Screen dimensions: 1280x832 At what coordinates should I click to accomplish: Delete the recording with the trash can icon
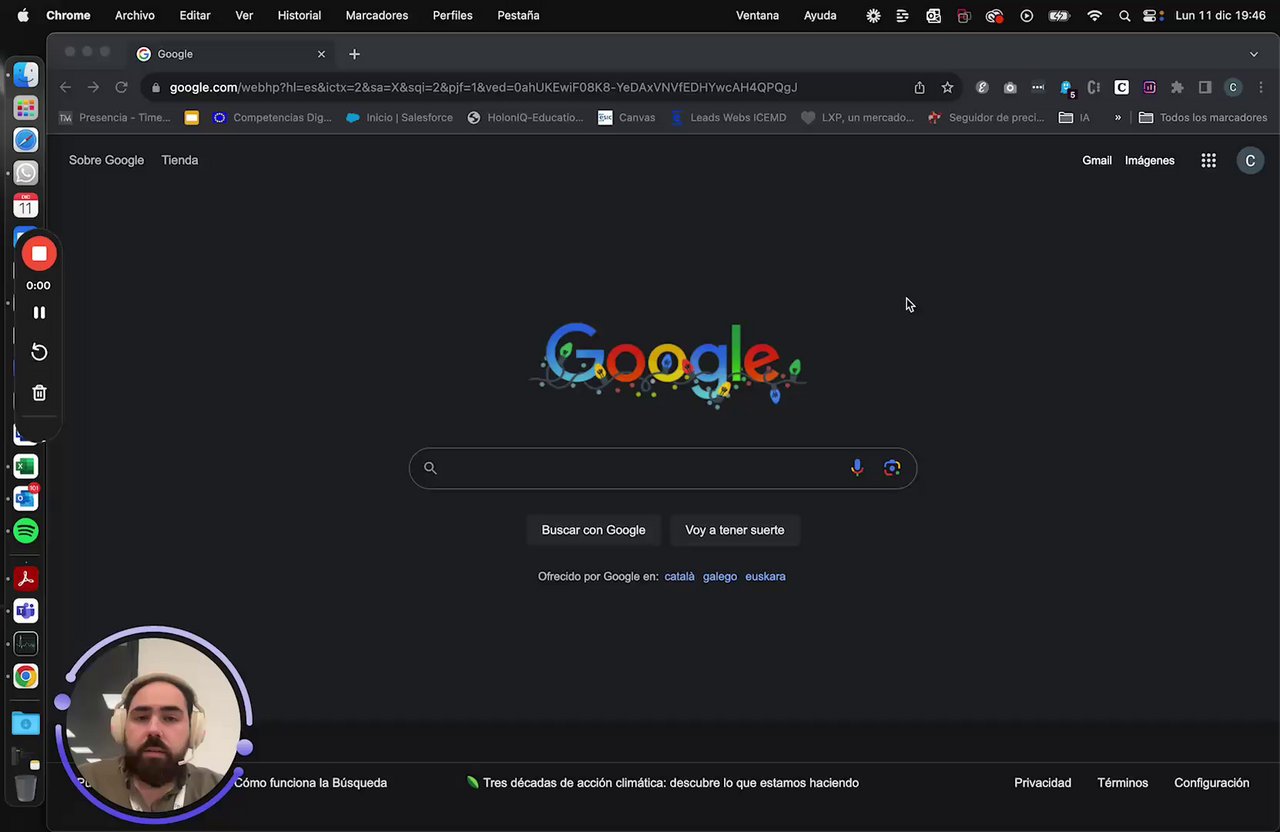pyautogui.click(x=39, y=393)
